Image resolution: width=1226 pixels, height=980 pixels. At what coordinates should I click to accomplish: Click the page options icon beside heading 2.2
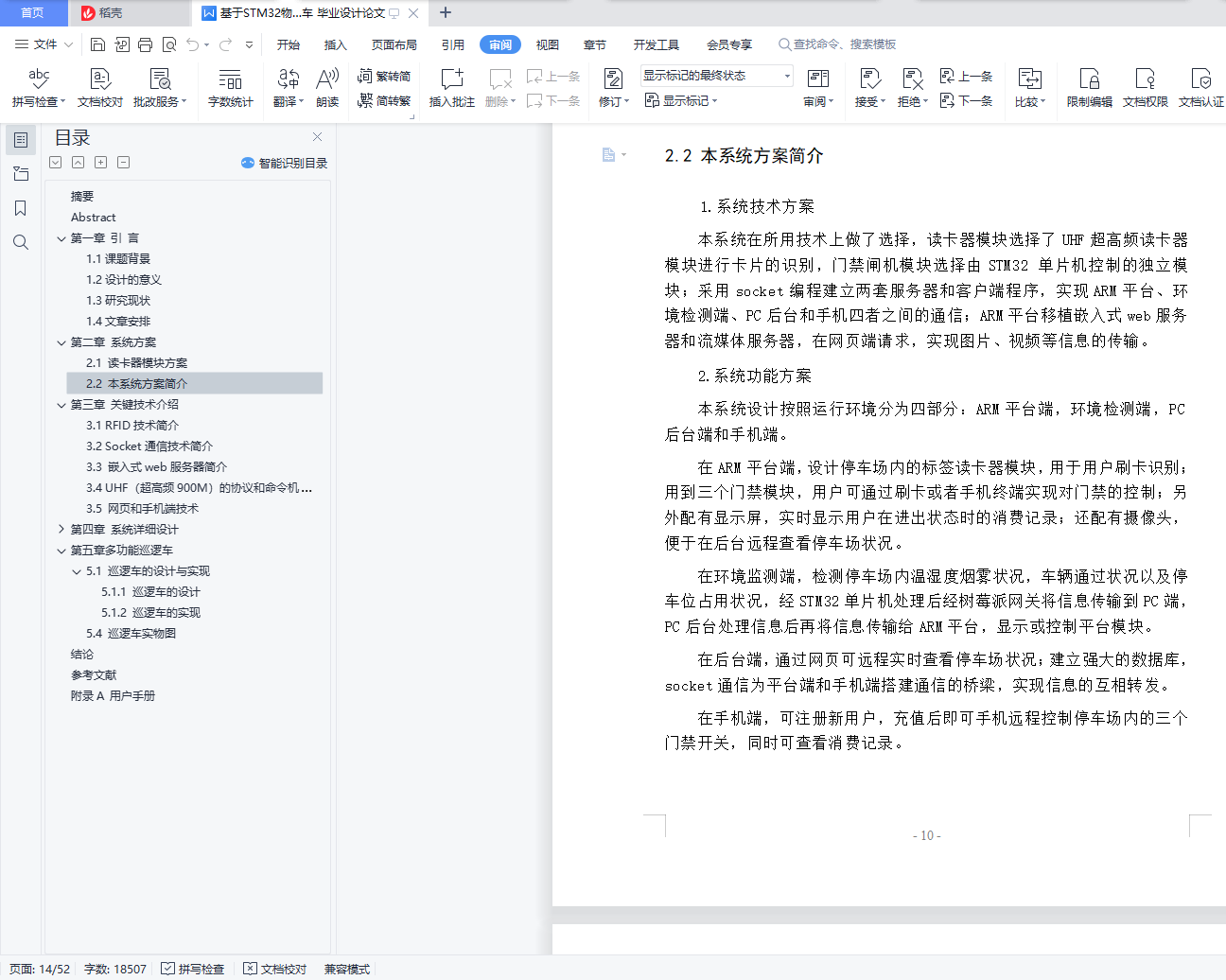coord(609,155)
